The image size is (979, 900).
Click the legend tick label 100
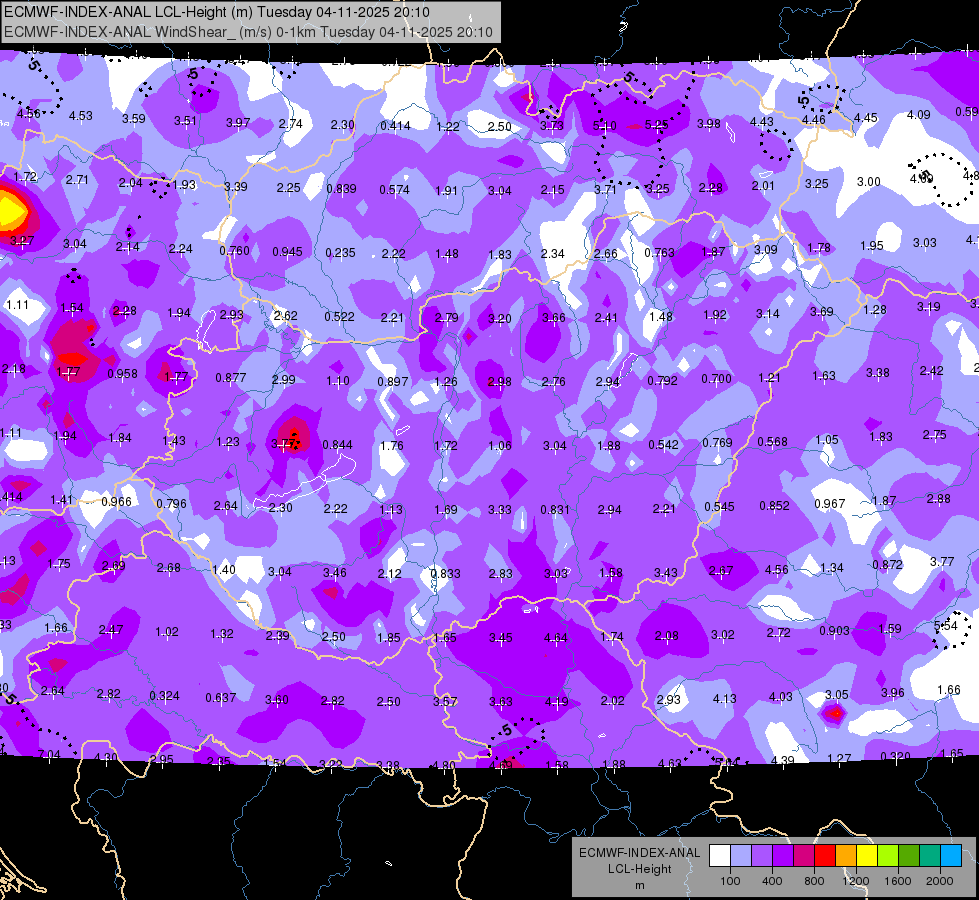click(x=731, y=881)
